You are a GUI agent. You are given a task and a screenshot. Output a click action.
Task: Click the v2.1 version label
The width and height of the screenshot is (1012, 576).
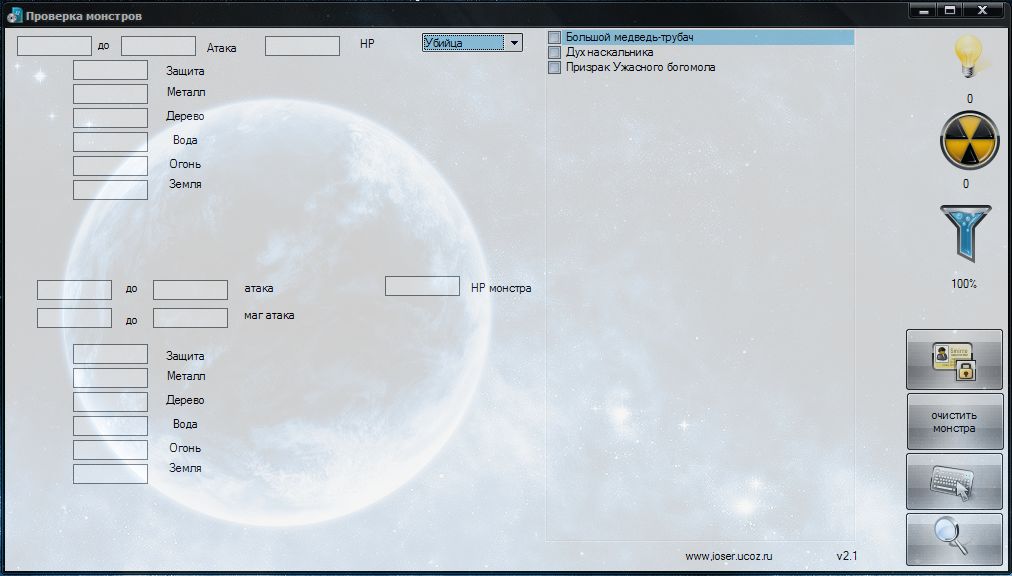(x=847, y=556)
